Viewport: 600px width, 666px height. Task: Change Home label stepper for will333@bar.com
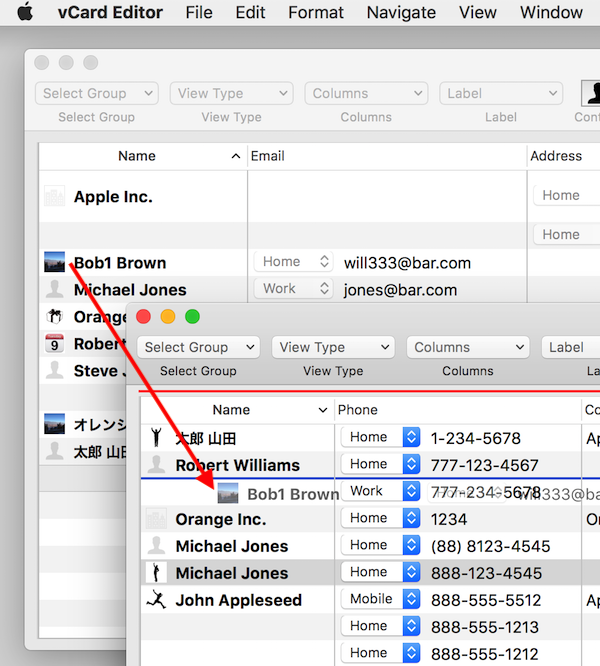click(x=293, y=262)
